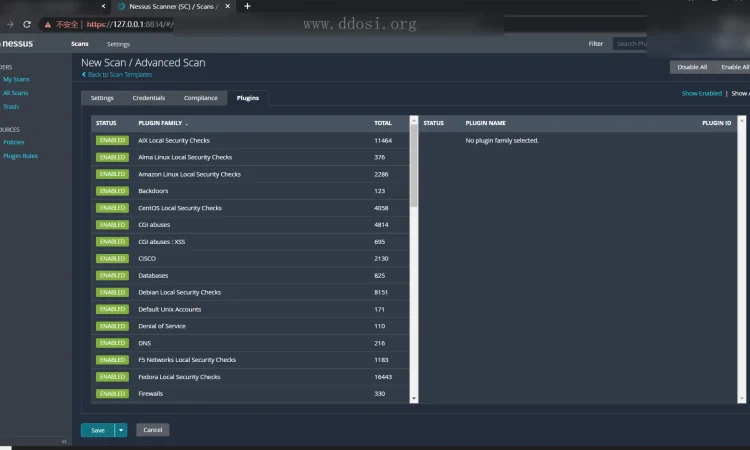750x450 pixels.
Task: Collapse the sidebar with double-chevron icon
Action: [64, 441]
